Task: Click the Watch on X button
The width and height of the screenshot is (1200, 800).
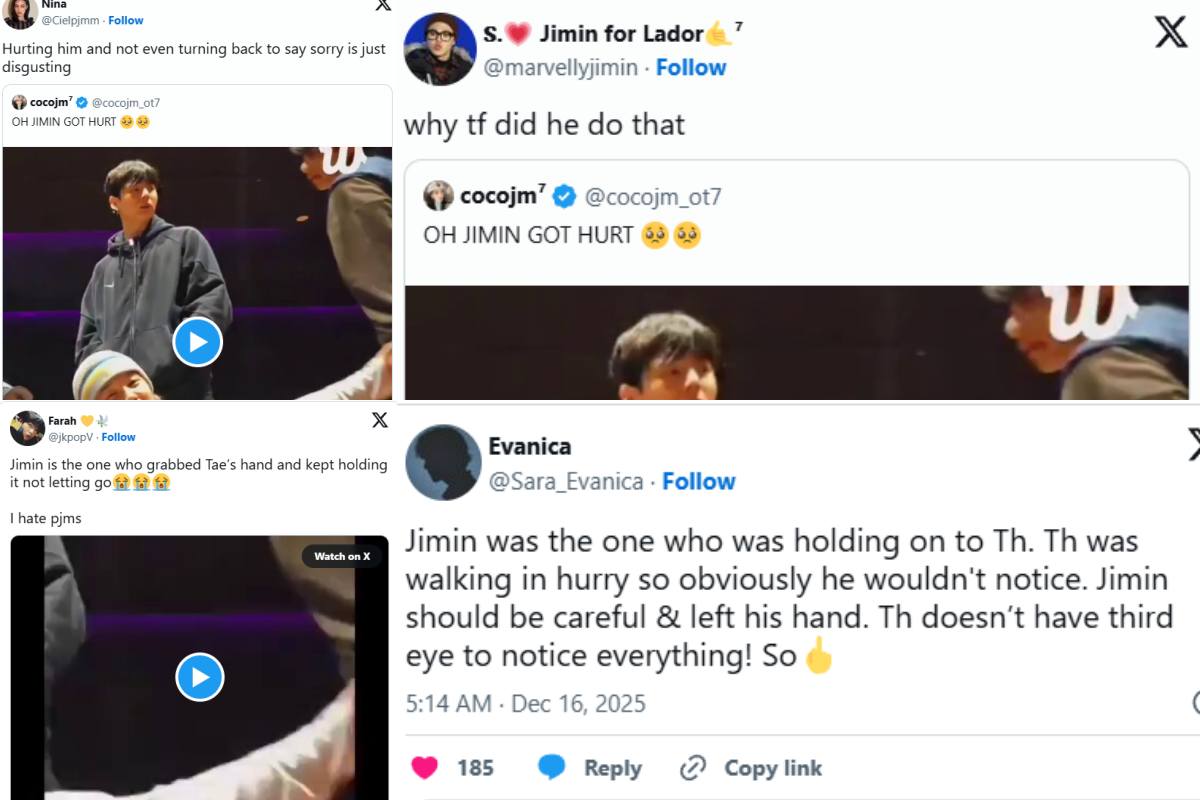Action: click(340, 556)
